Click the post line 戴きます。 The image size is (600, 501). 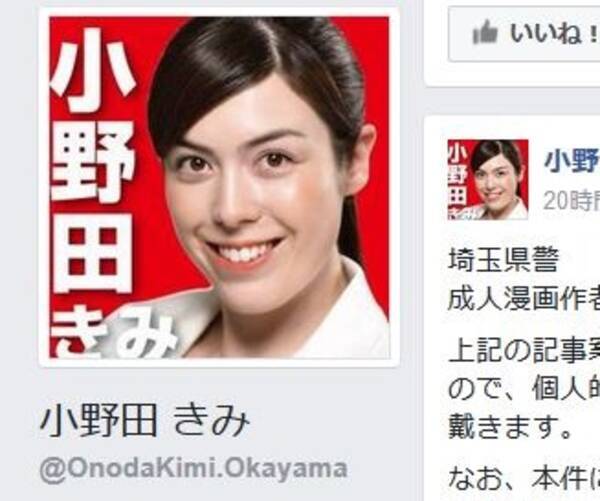click(x=510, y=427)
